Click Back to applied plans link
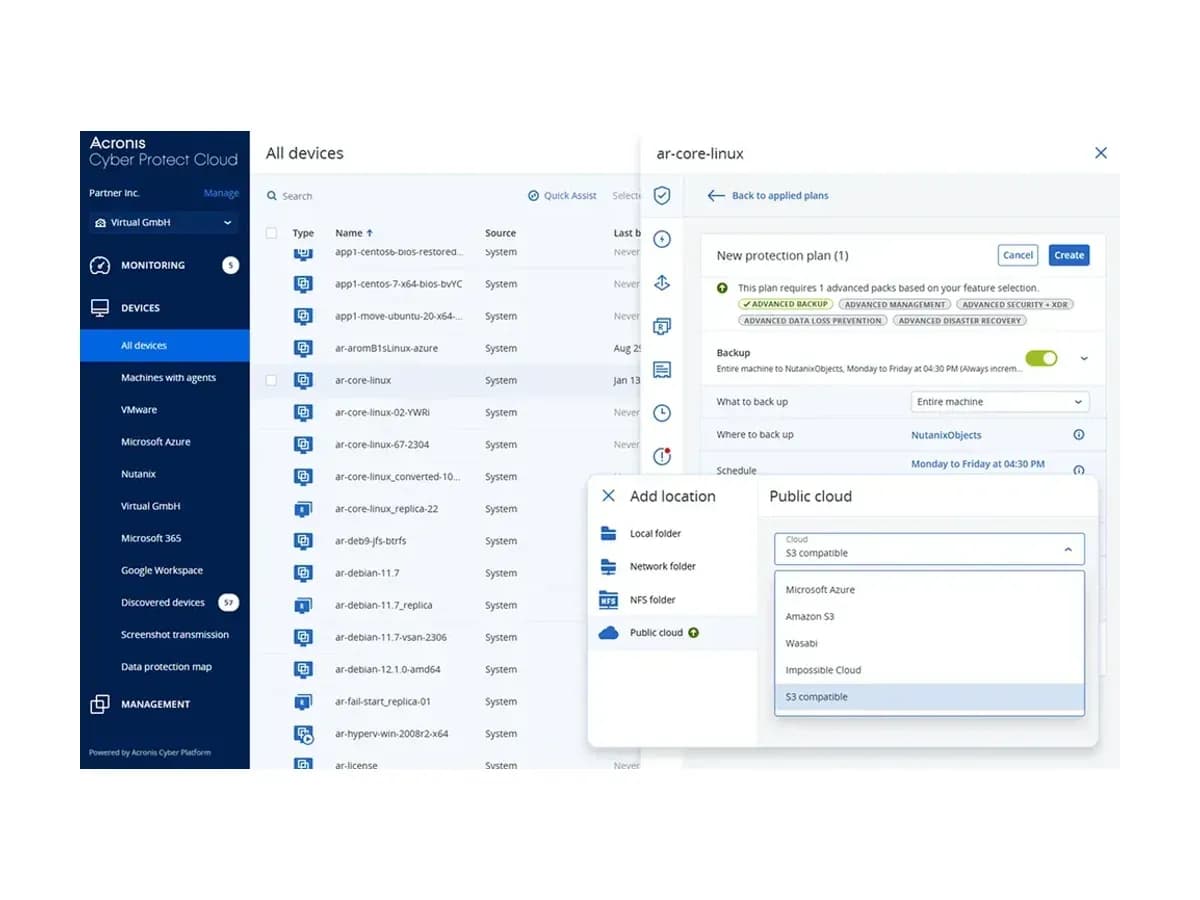The height and width of the screenshot is (900, 1200). (780, 196)
